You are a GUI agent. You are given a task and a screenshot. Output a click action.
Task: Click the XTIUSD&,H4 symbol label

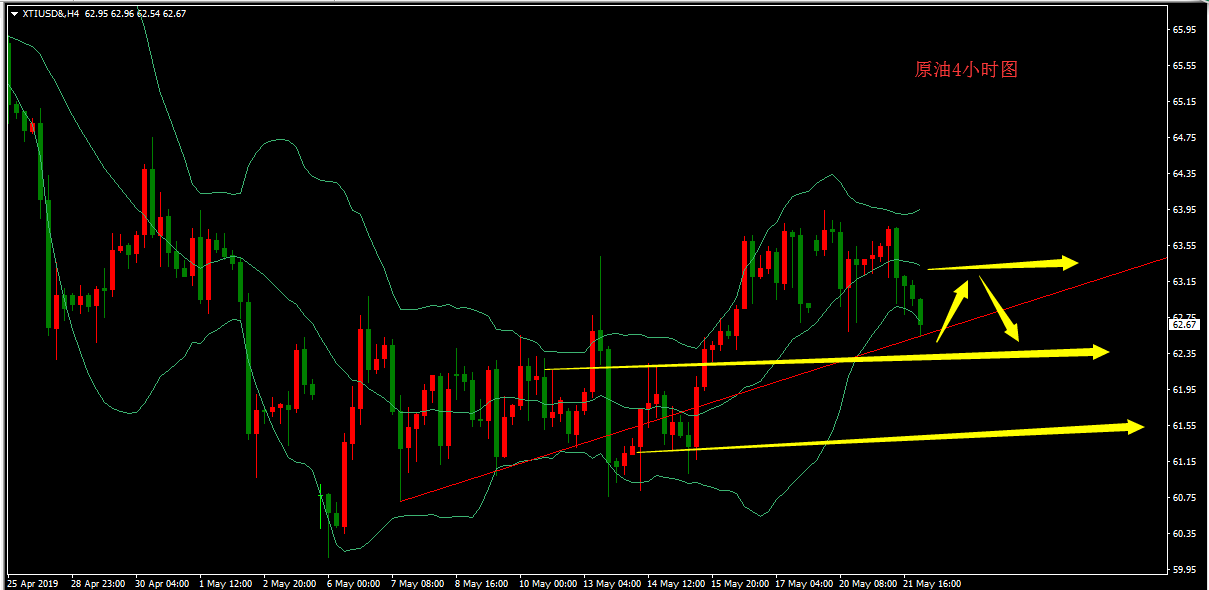pyautogui.click(x=51, y=14)
